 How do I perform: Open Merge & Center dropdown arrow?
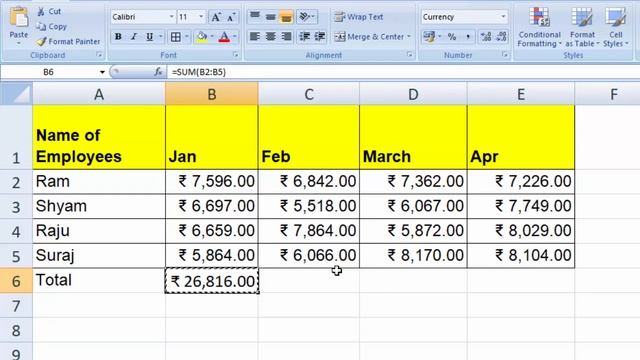[409, 37]
